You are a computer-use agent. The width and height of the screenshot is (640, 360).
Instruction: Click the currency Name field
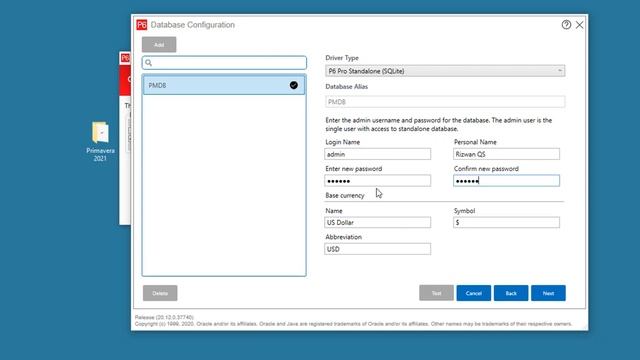[378, 222]
